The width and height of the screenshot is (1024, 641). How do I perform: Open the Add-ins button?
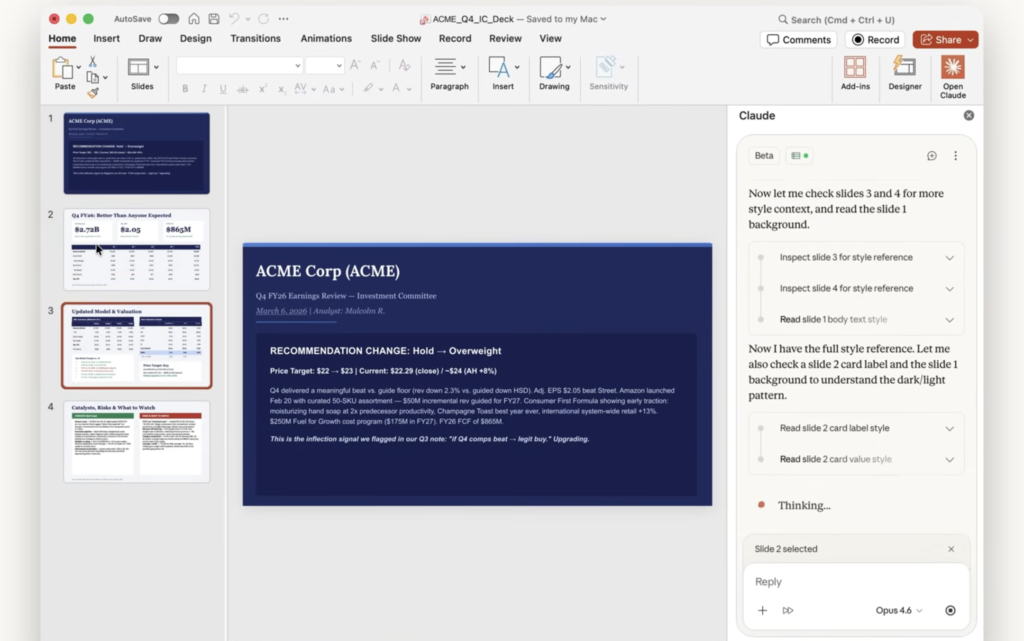855,73
